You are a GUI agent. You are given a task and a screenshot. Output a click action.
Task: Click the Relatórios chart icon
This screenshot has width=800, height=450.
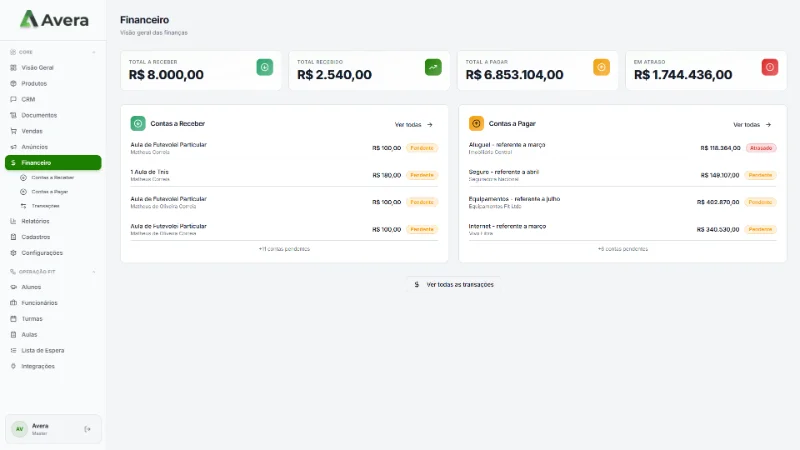(x=13, y=221)
